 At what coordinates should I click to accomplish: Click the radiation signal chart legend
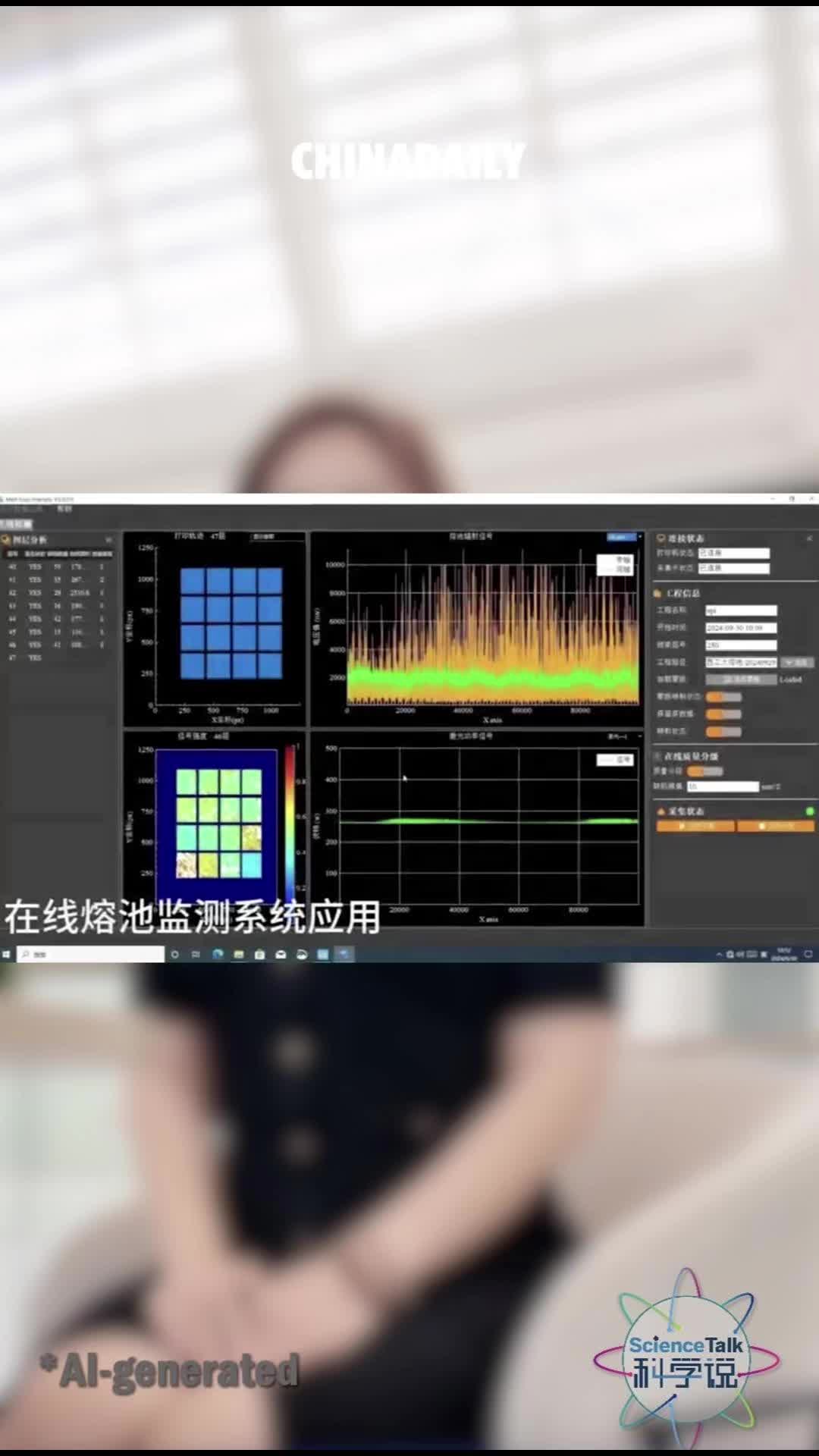pos(615,564)
